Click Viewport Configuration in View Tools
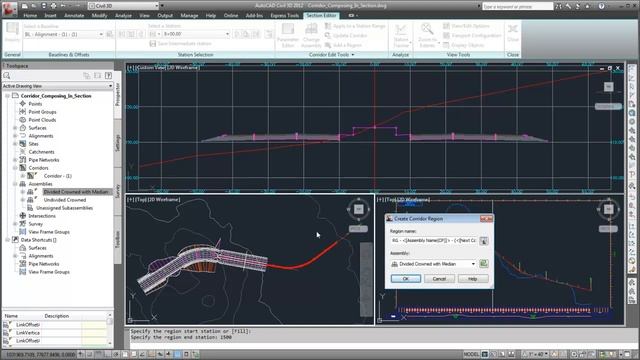The image size is (640, 360). 472,36
